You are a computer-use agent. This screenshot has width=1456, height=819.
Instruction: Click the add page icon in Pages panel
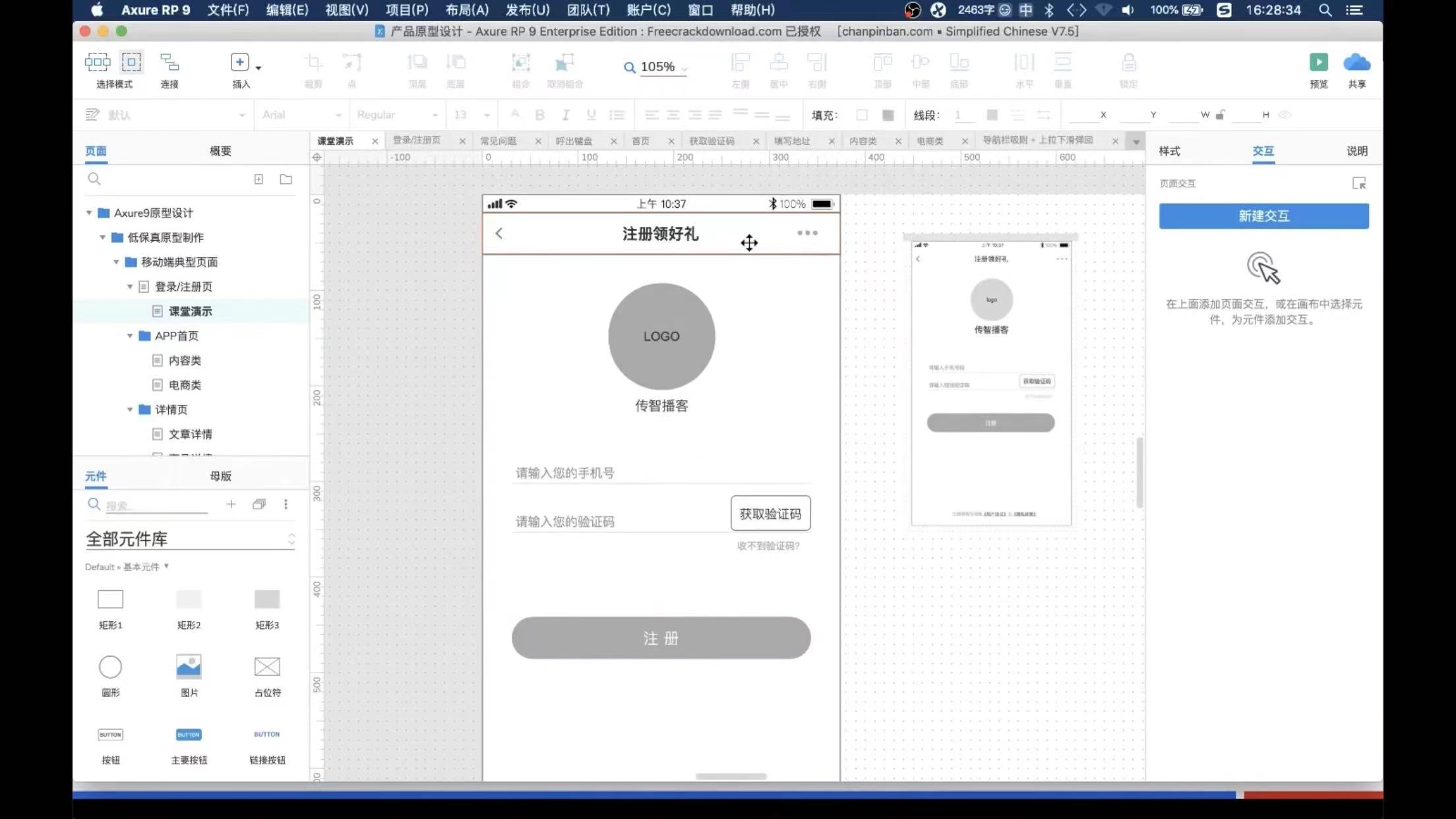coord(258,179)
